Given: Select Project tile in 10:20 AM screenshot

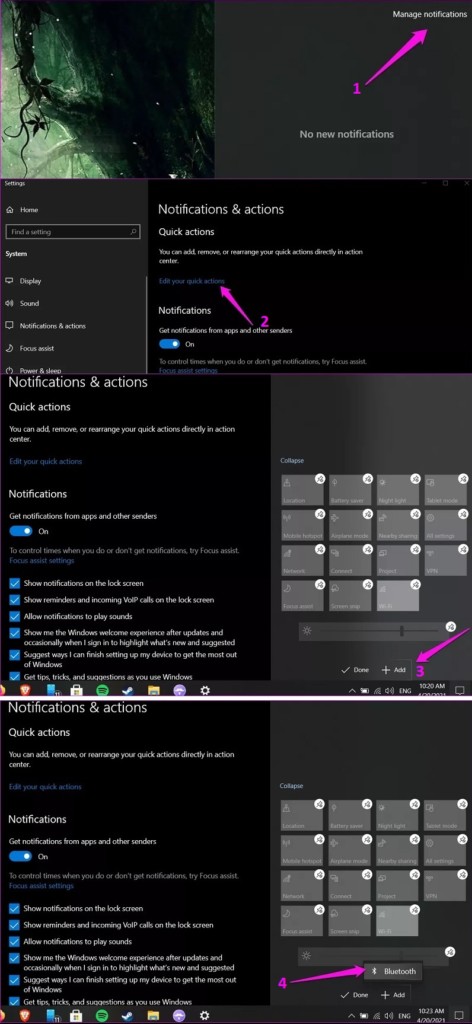Looking at the screenshot, I should pyautogui.click(x=398, y=560).
